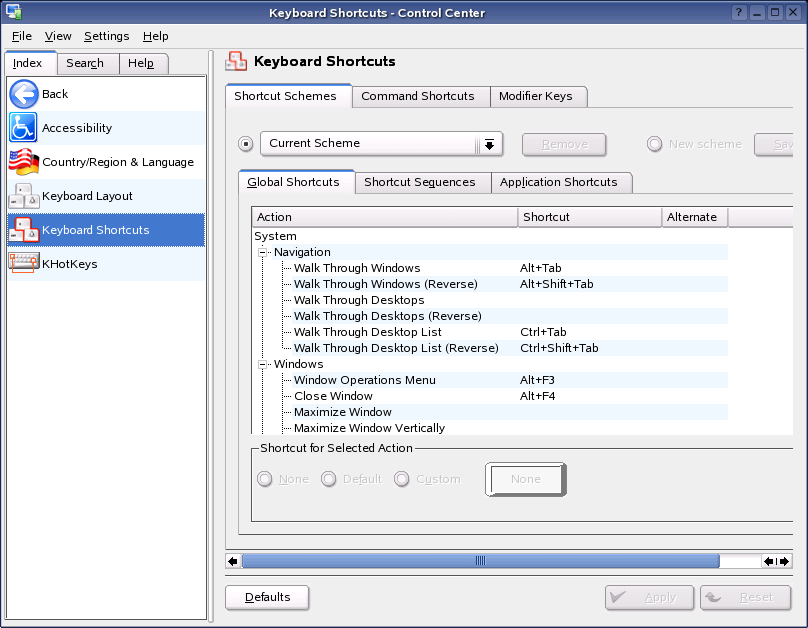Click the Control Center window menu icon
This screenshot has width=808, height=628.
click(13, 12)
